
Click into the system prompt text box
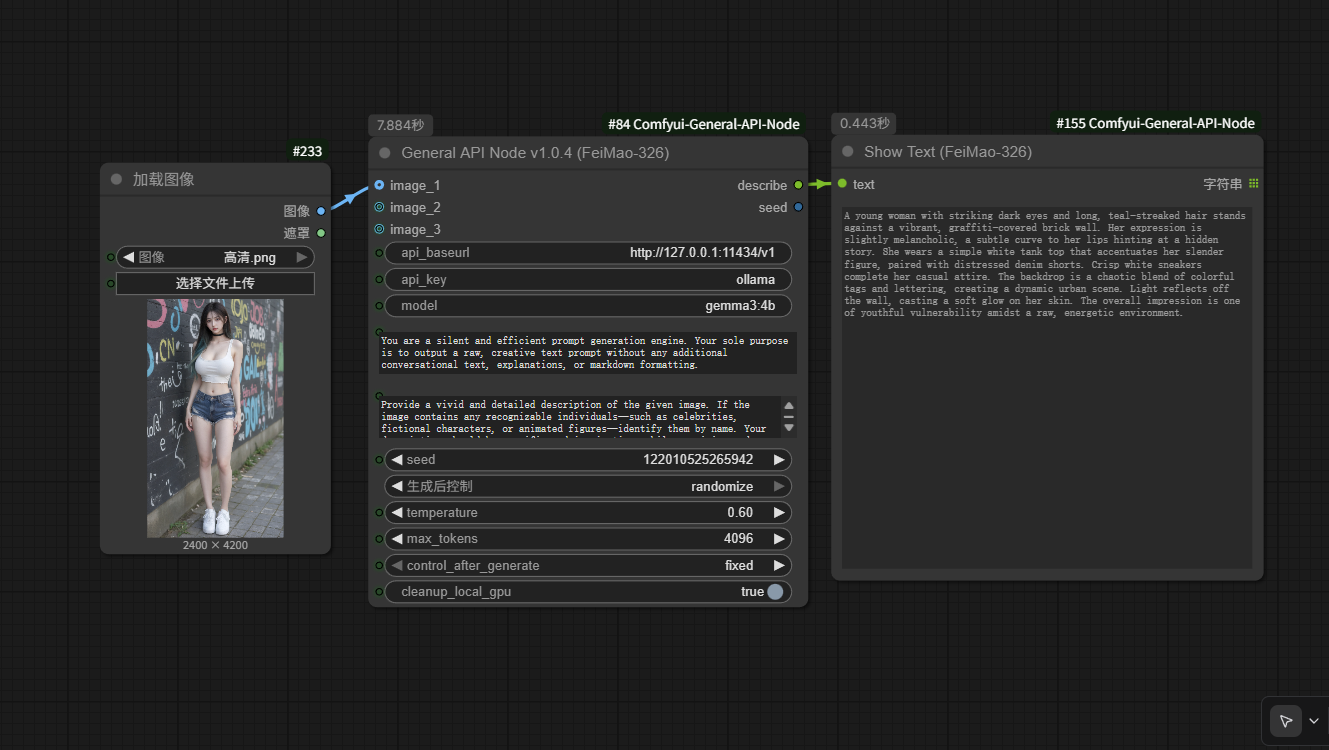tap(588, 353)
